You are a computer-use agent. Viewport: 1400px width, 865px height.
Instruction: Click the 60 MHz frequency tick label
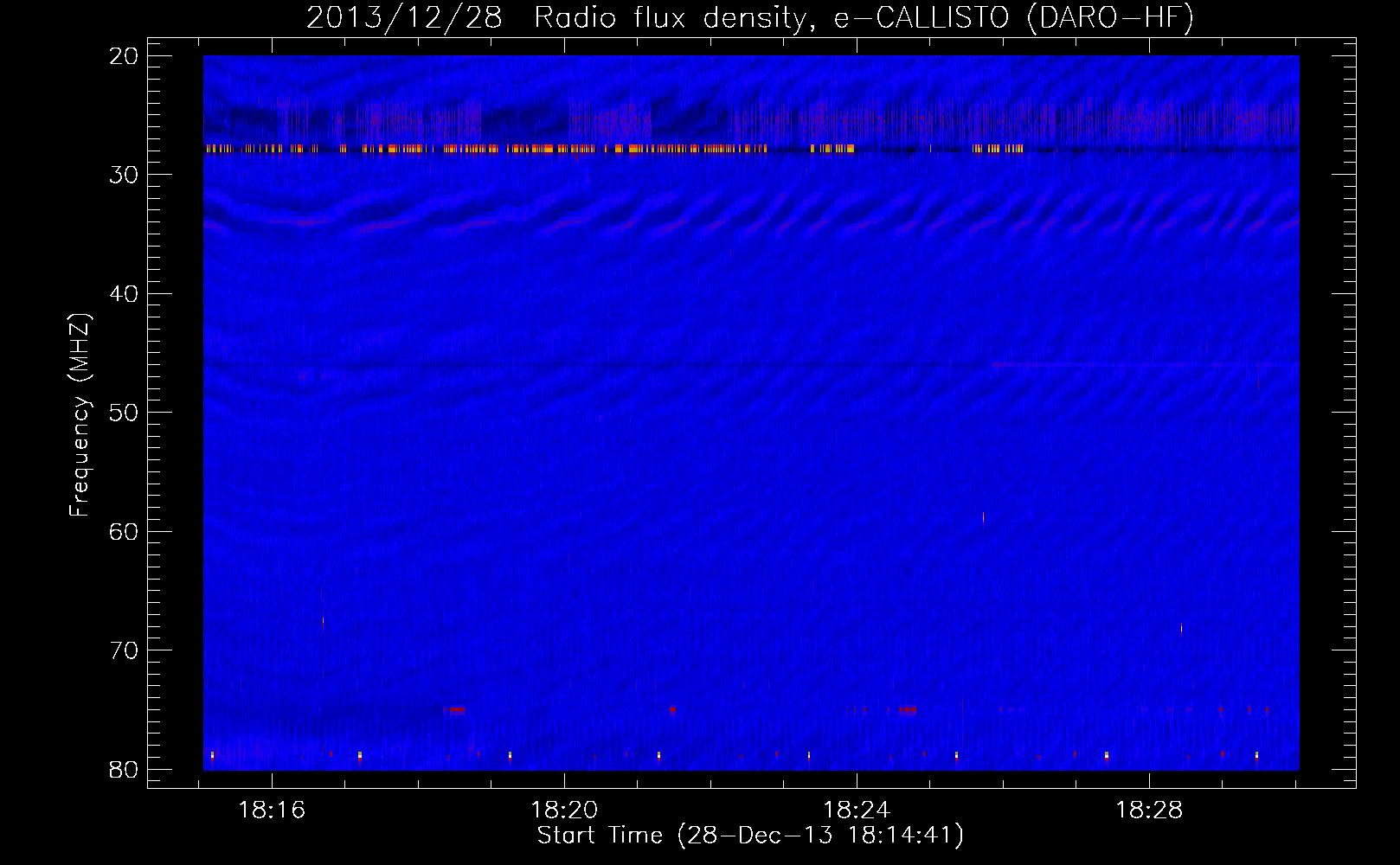click(x=125, y=531)
